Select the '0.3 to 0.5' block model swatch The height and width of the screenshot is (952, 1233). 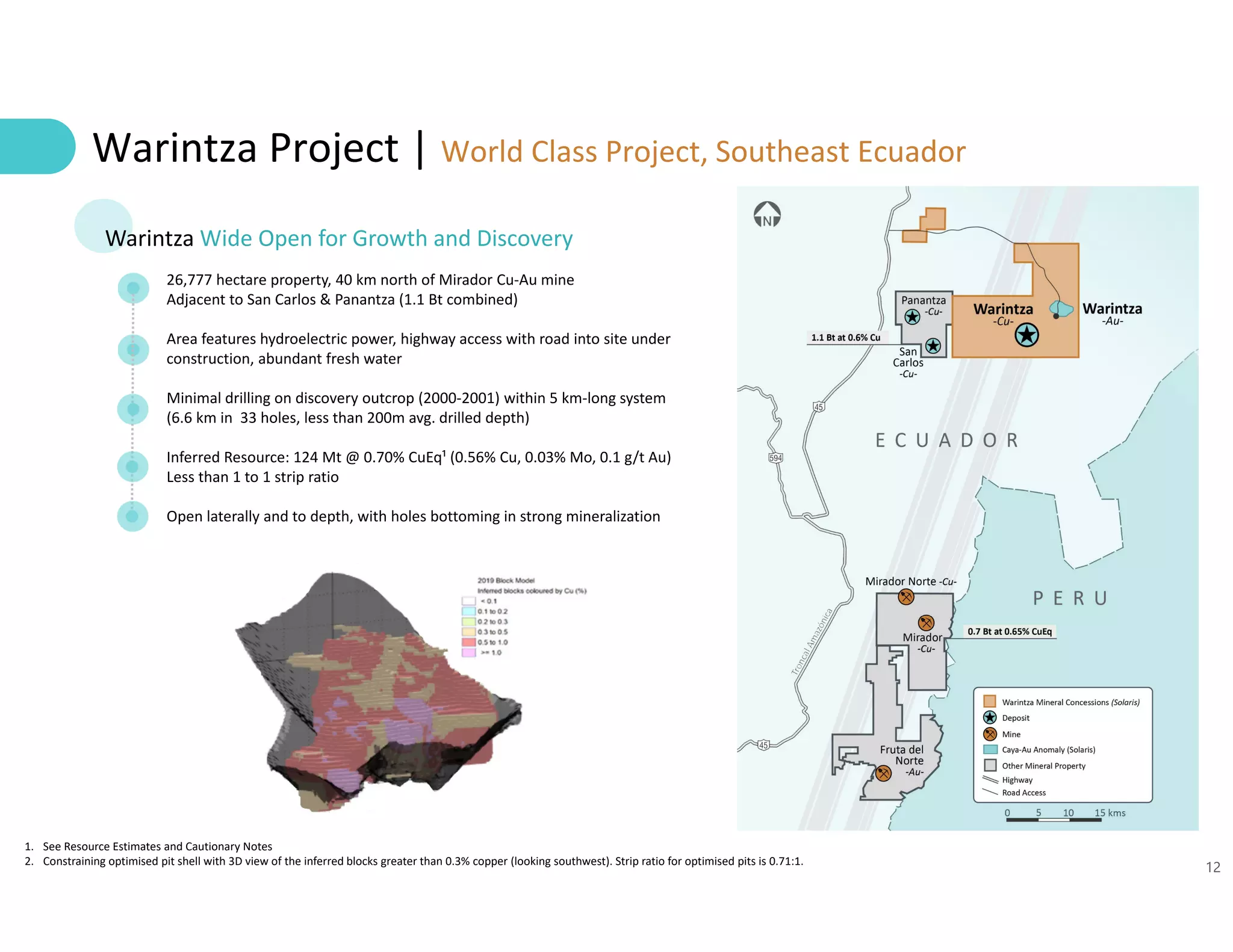pyautogui.click(x=468, y=632)
